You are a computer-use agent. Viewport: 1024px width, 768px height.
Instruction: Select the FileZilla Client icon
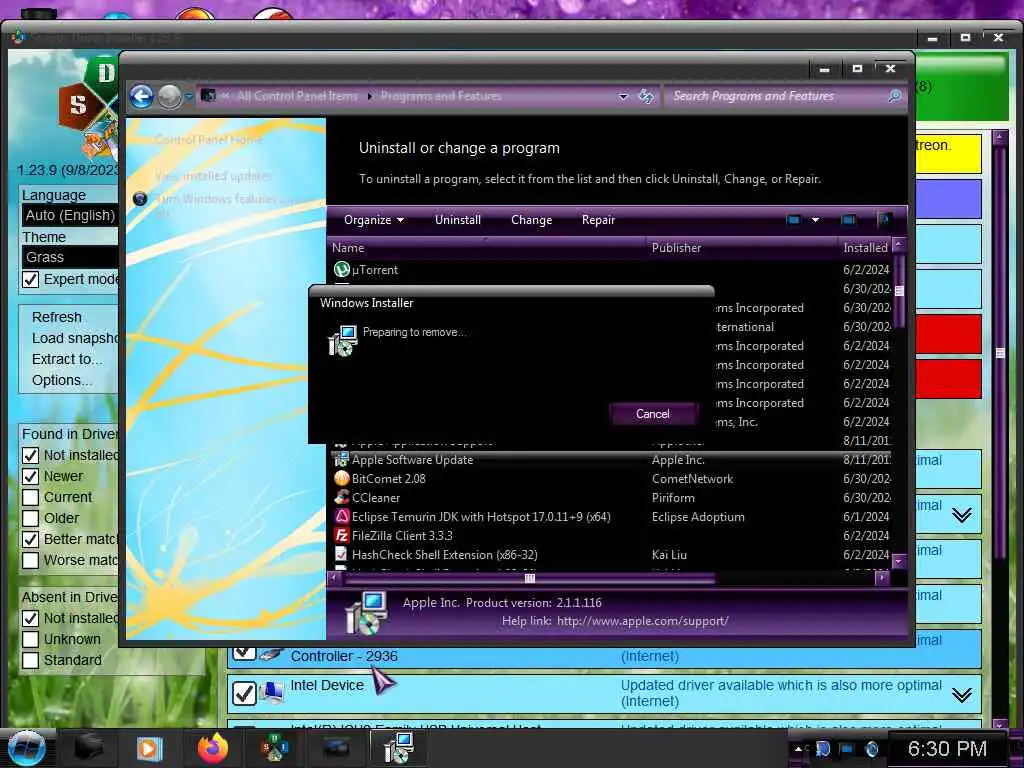[342, 535]
